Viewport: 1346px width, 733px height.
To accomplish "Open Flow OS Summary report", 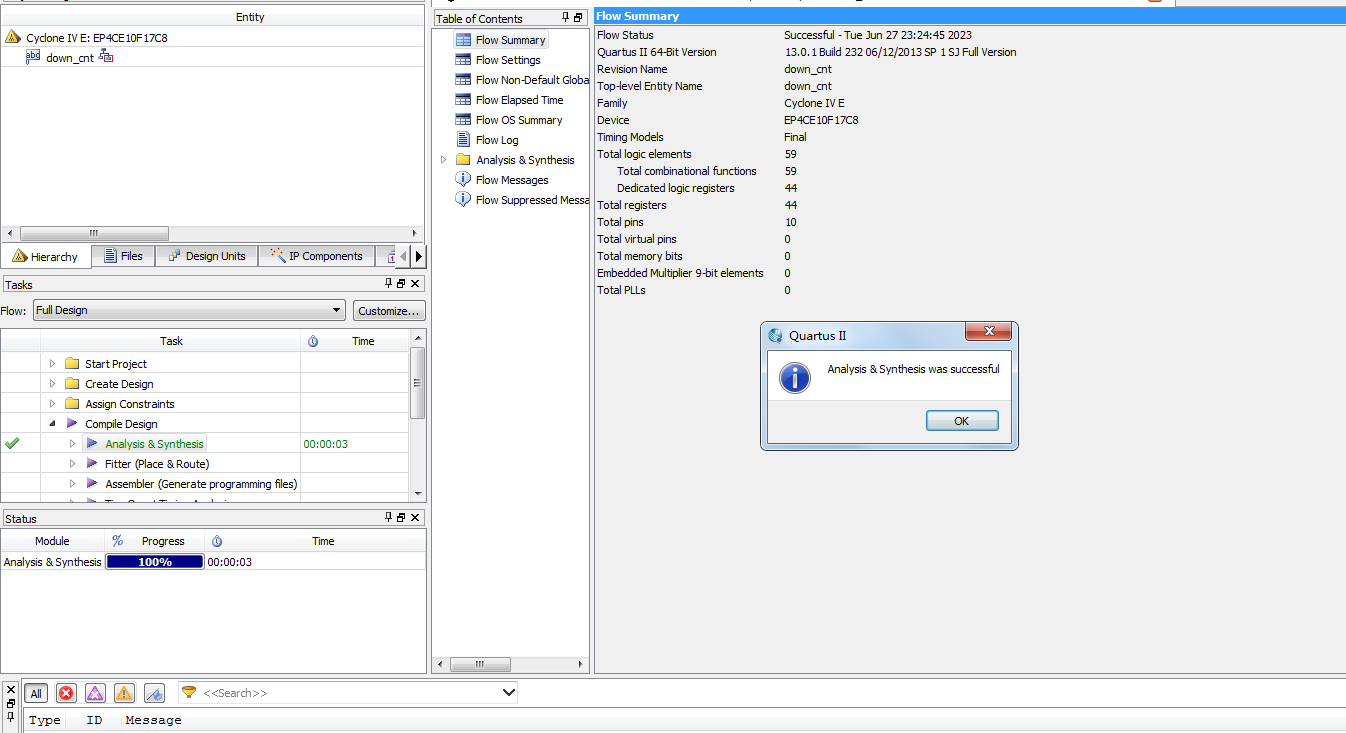I will [519, 120].
